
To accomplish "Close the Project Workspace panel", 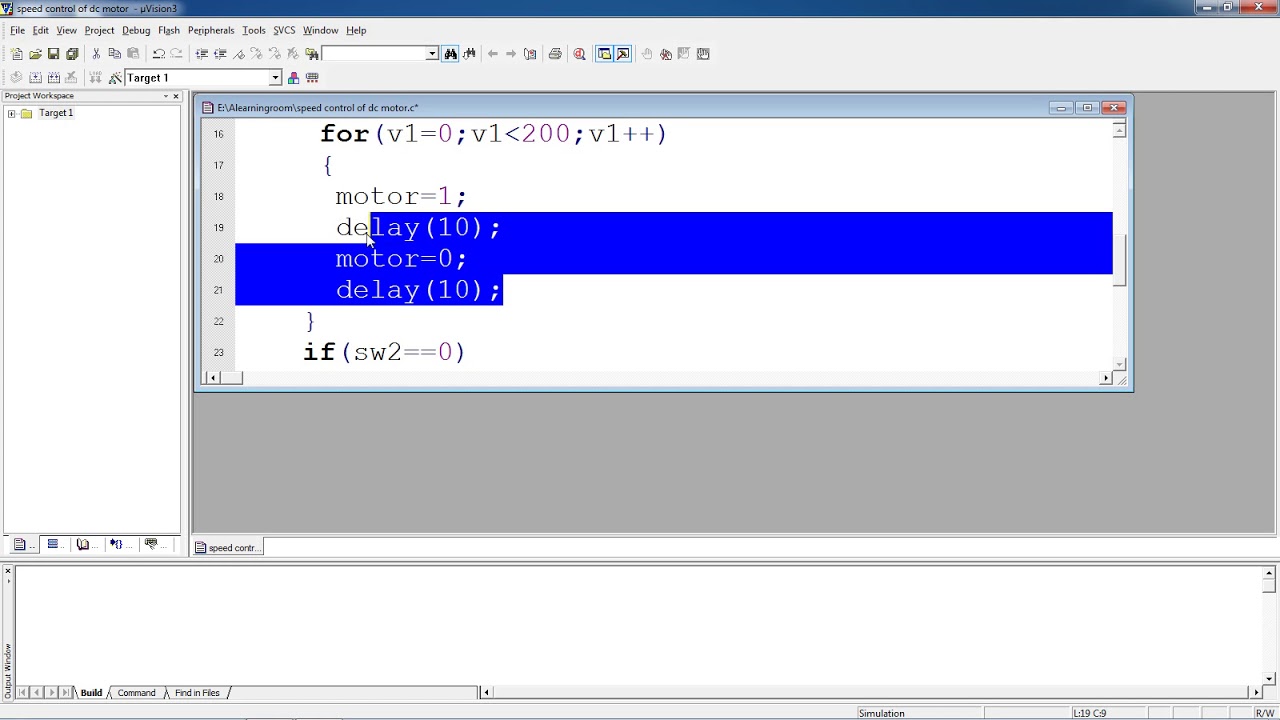I will click(x=176, y=96).
